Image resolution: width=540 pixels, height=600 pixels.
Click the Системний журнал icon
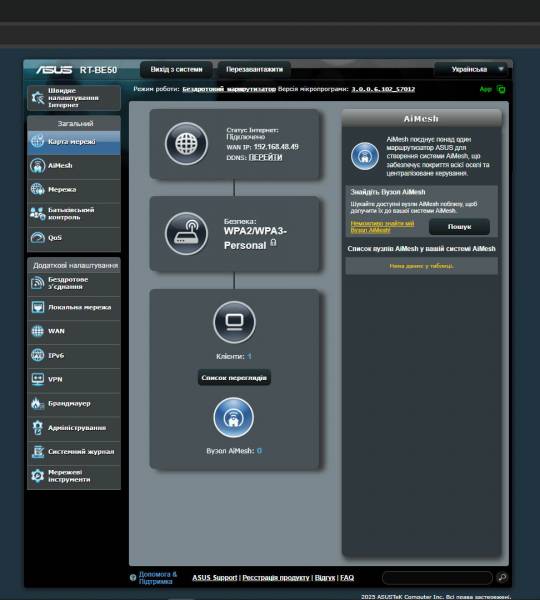coord(37,452)
